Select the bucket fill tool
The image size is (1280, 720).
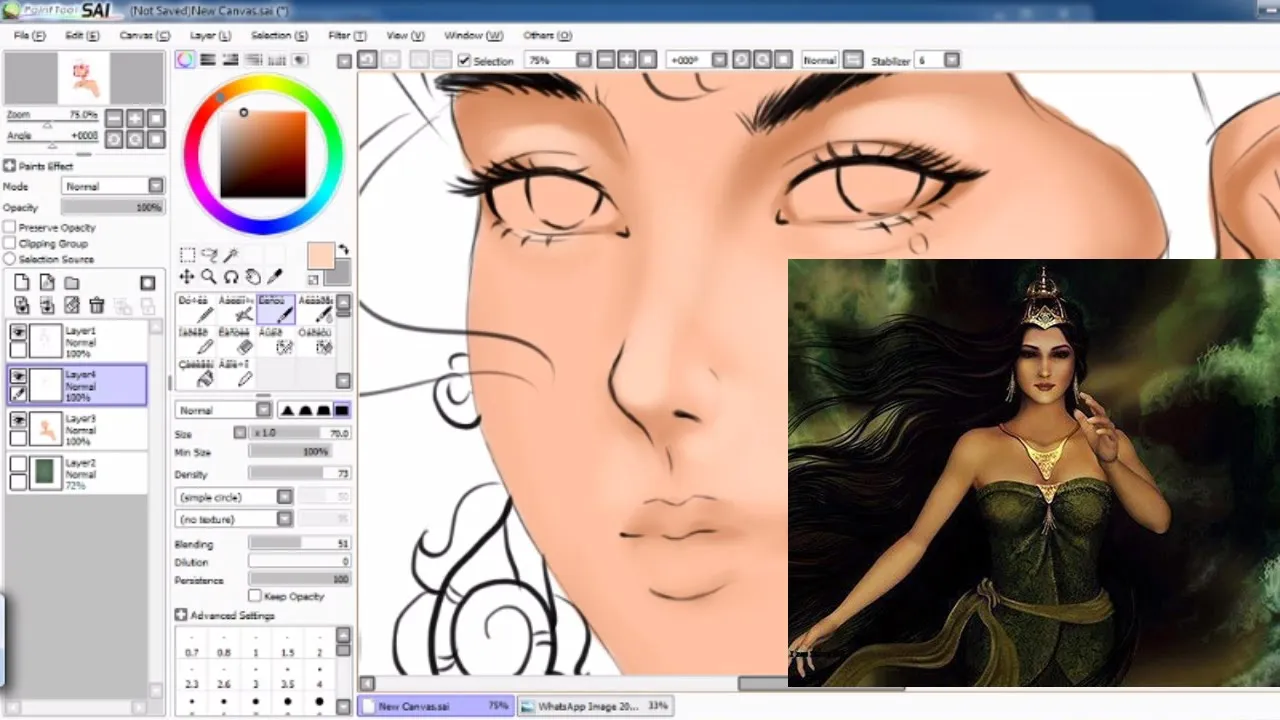pos(194,373)
